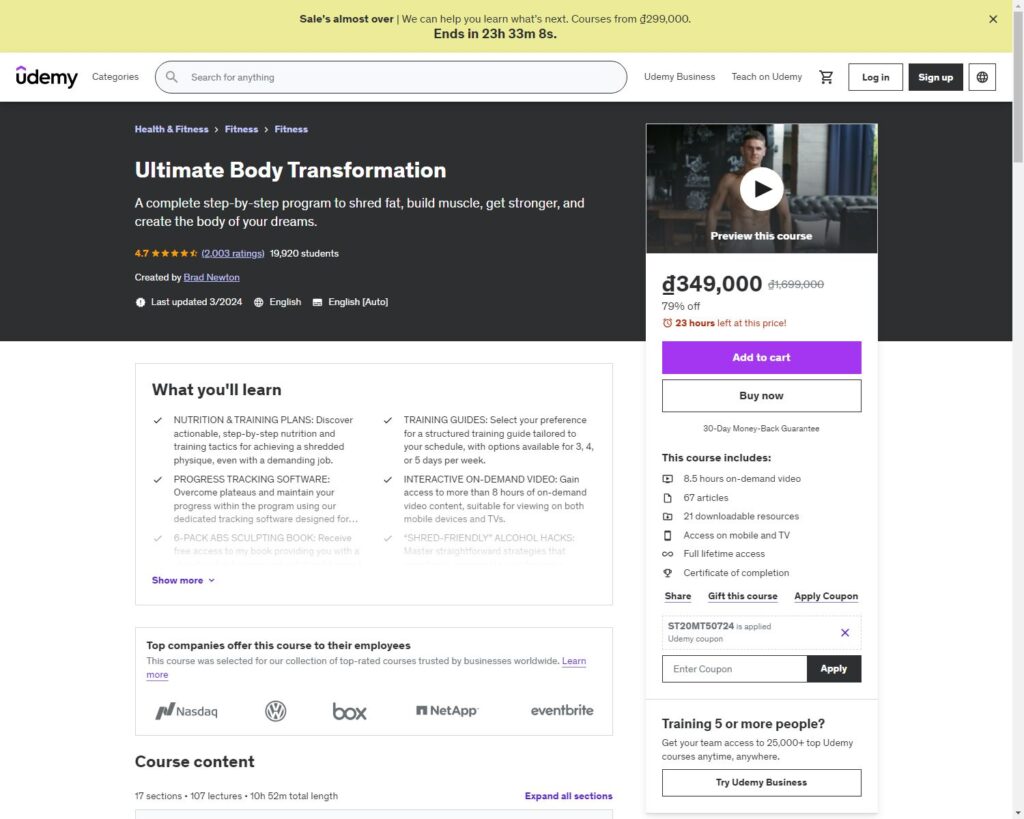This screenshot has height=819, width=1024.
Task: Open instructor Brad Newton's profile link
Action: click(211, 277)
